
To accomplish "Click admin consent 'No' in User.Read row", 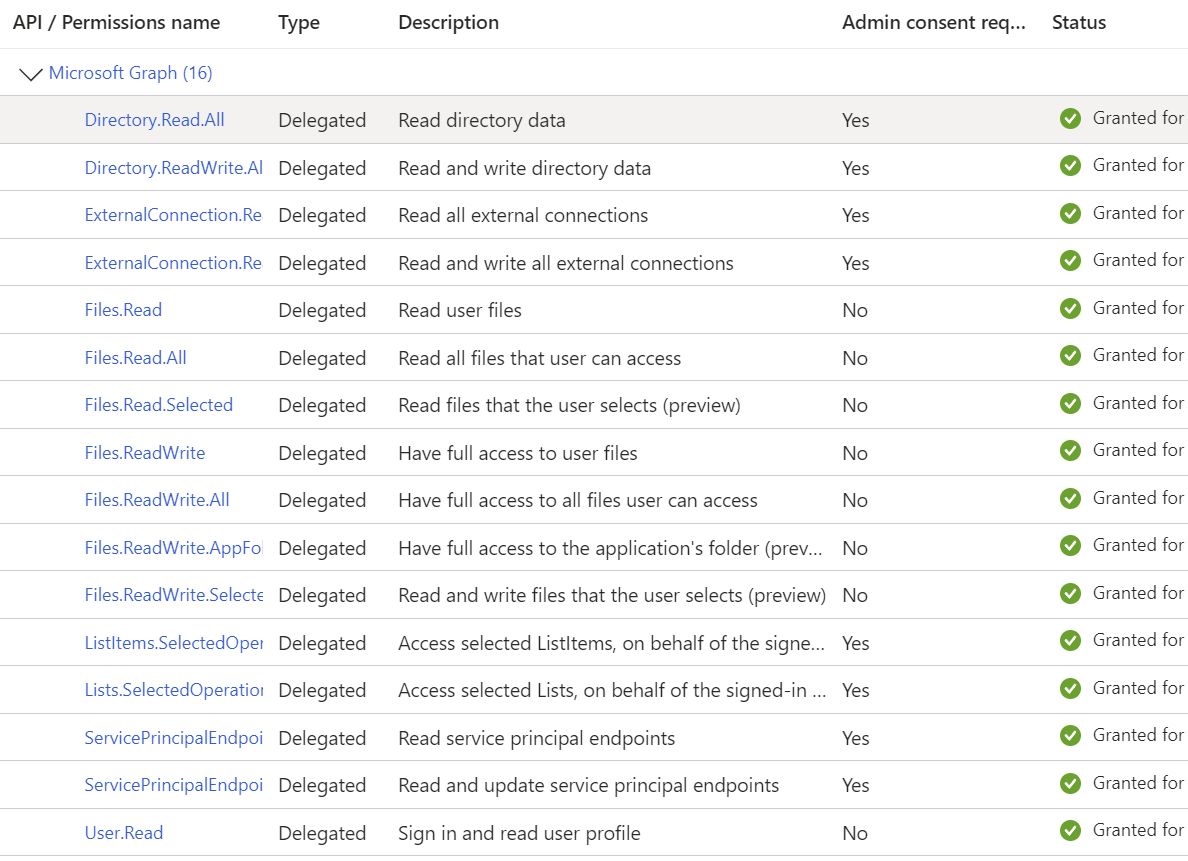I will coord(855,832).
